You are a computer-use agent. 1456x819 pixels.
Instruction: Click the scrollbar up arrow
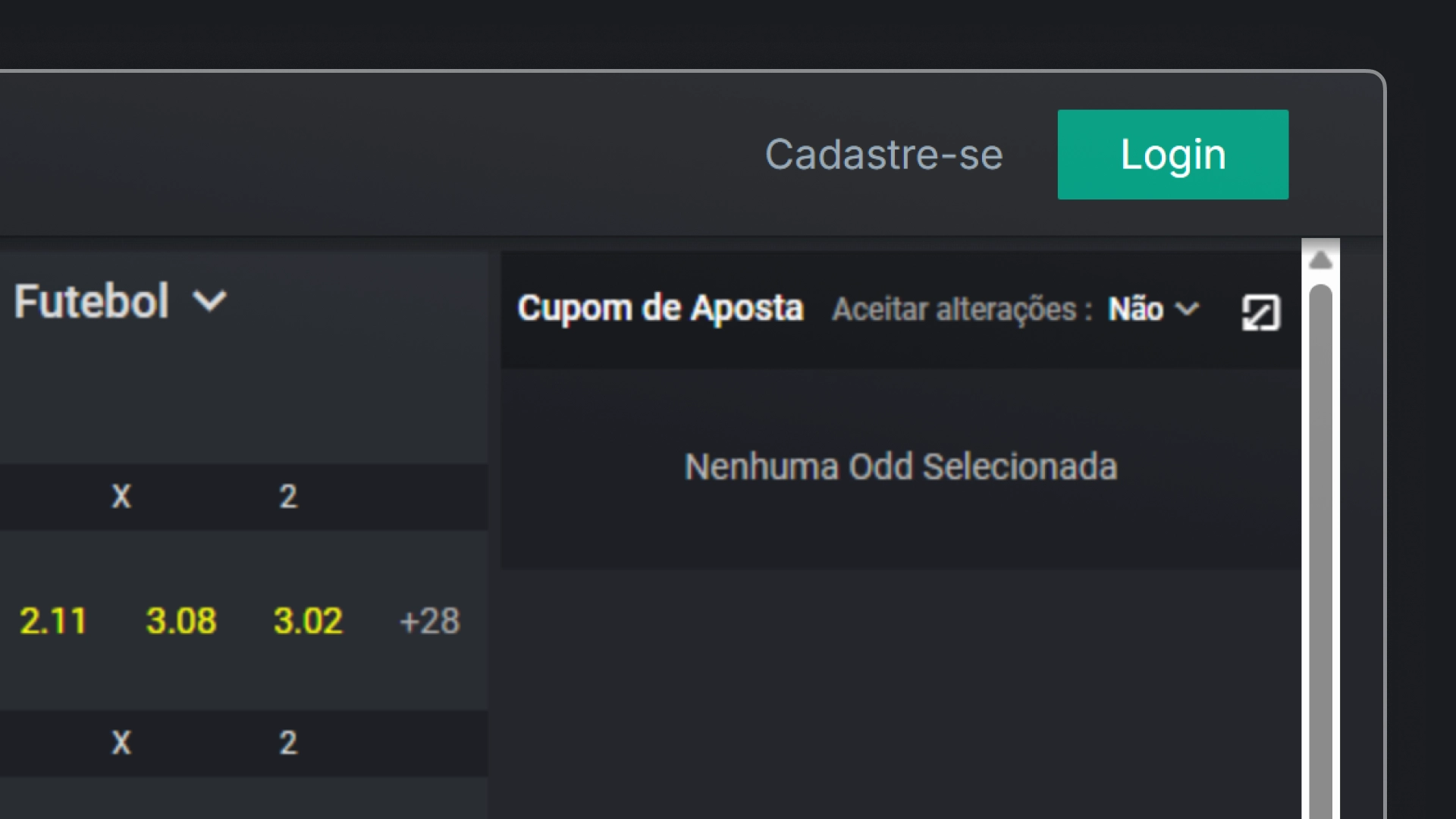pos(1320,260)
